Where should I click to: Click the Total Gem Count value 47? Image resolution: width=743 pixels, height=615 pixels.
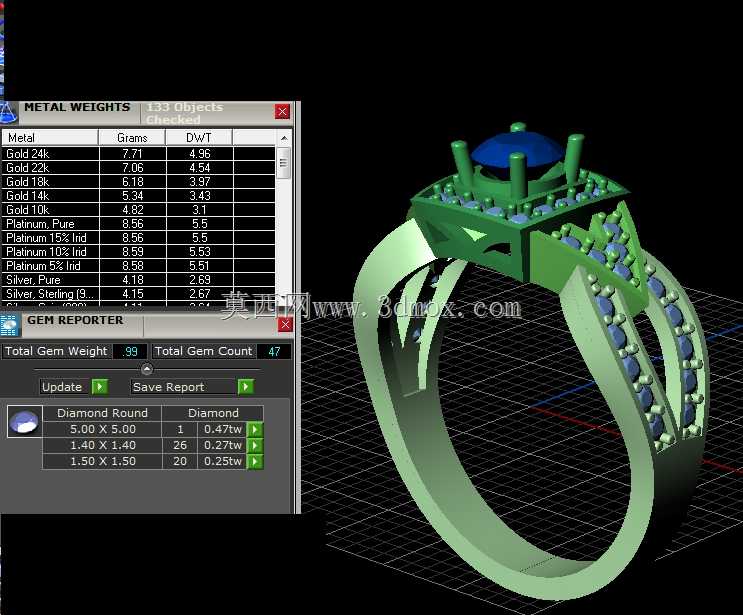click(x=274, y=352)
